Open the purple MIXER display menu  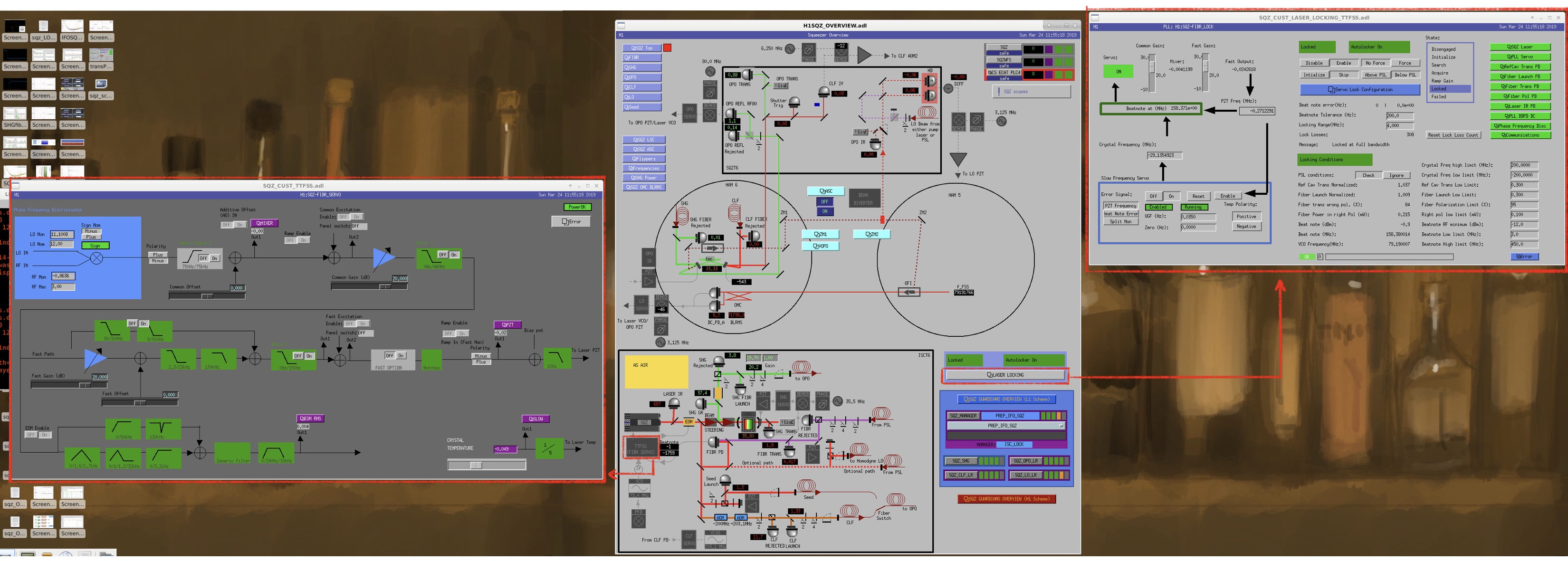coord(264,223)
